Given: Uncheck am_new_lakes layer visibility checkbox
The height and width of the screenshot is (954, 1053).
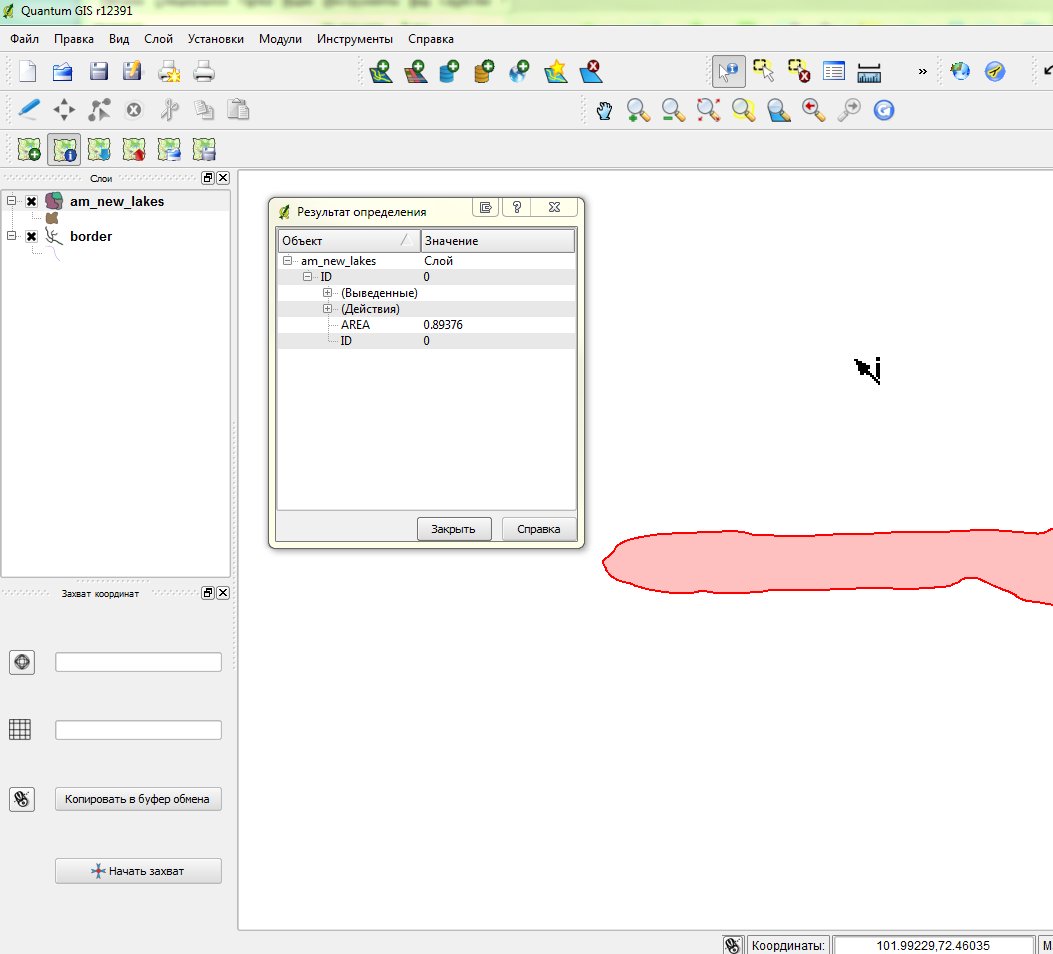Looking at the screenshot, I should pos(32,201).
